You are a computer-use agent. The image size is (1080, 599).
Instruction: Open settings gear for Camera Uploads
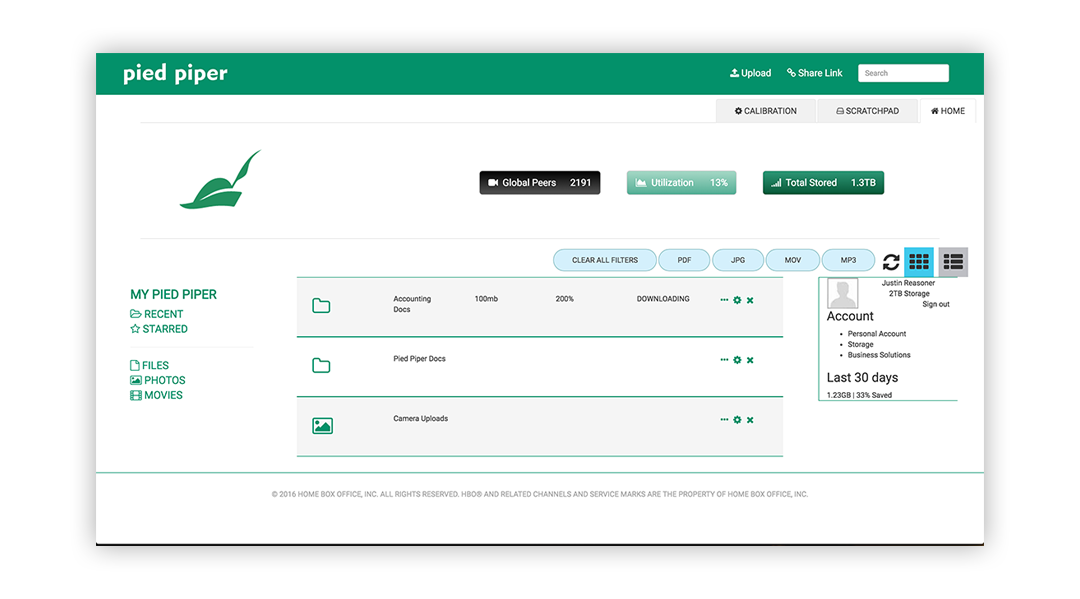(737, 420)
